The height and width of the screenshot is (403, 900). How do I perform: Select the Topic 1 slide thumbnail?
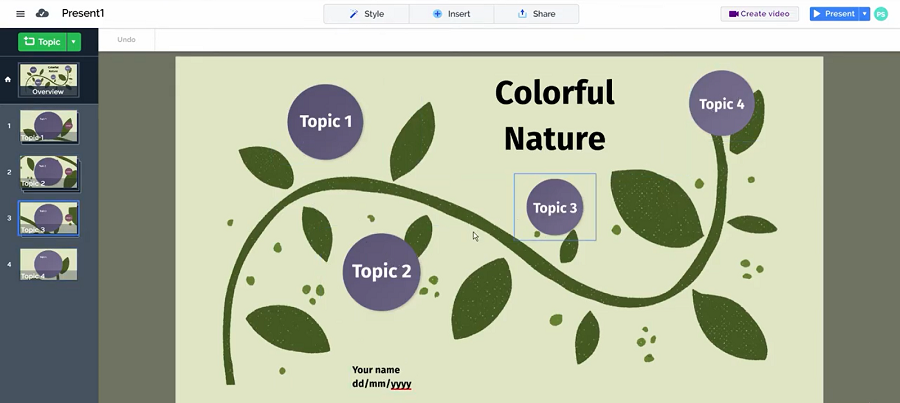tap(48, 127)
